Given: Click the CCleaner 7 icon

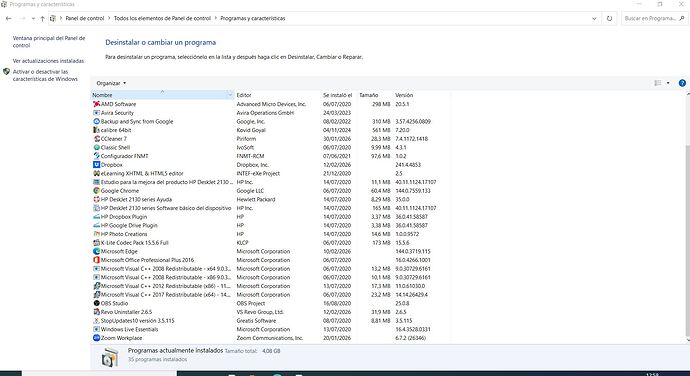Looking at the screenshot, I should (96, 139).
